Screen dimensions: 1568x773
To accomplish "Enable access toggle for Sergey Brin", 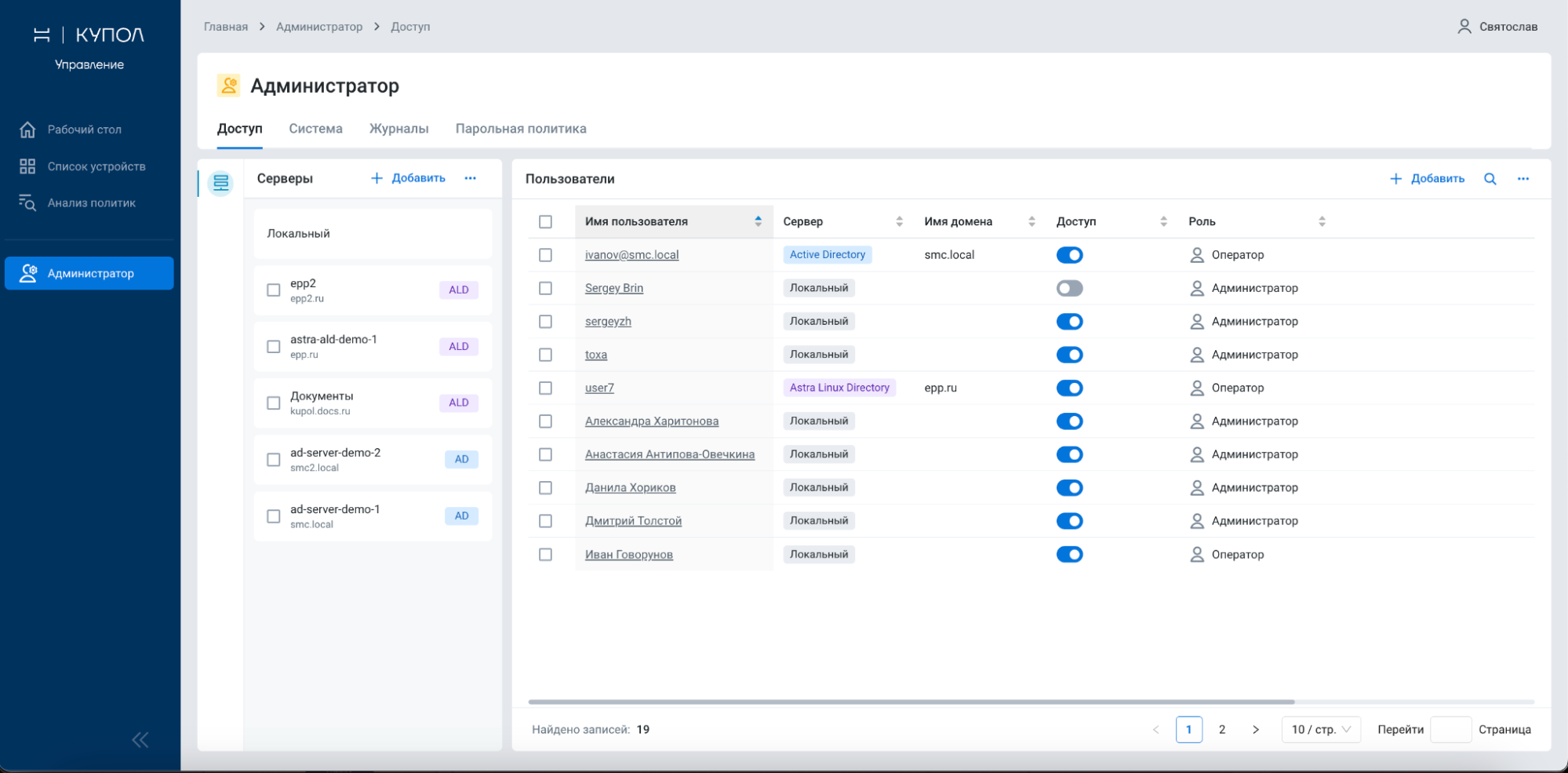I will point(1069,288).
